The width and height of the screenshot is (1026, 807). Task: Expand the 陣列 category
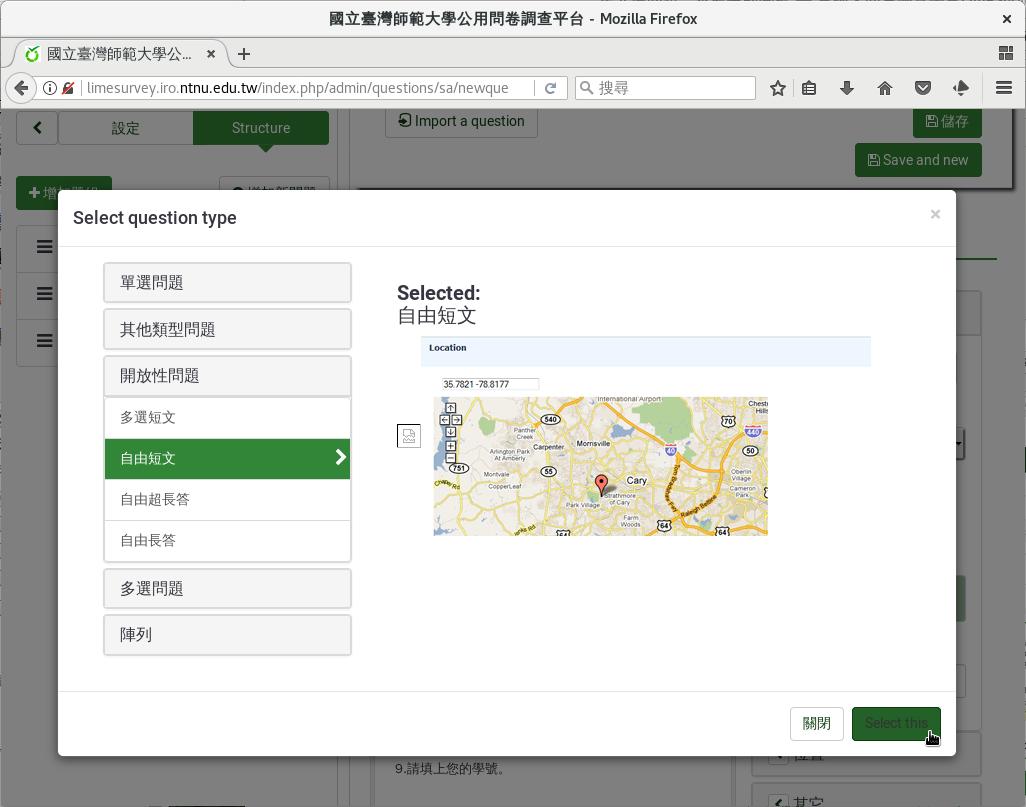[x=227, y=635]
